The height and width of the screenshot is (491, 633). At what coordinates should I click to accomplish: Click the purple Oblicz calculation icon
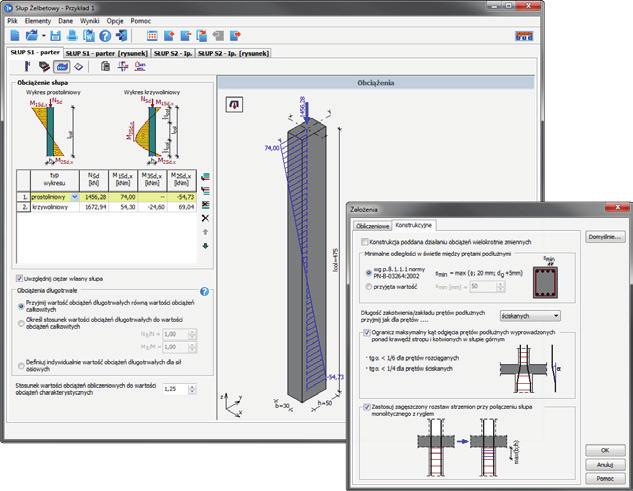(x=140, y=66)
